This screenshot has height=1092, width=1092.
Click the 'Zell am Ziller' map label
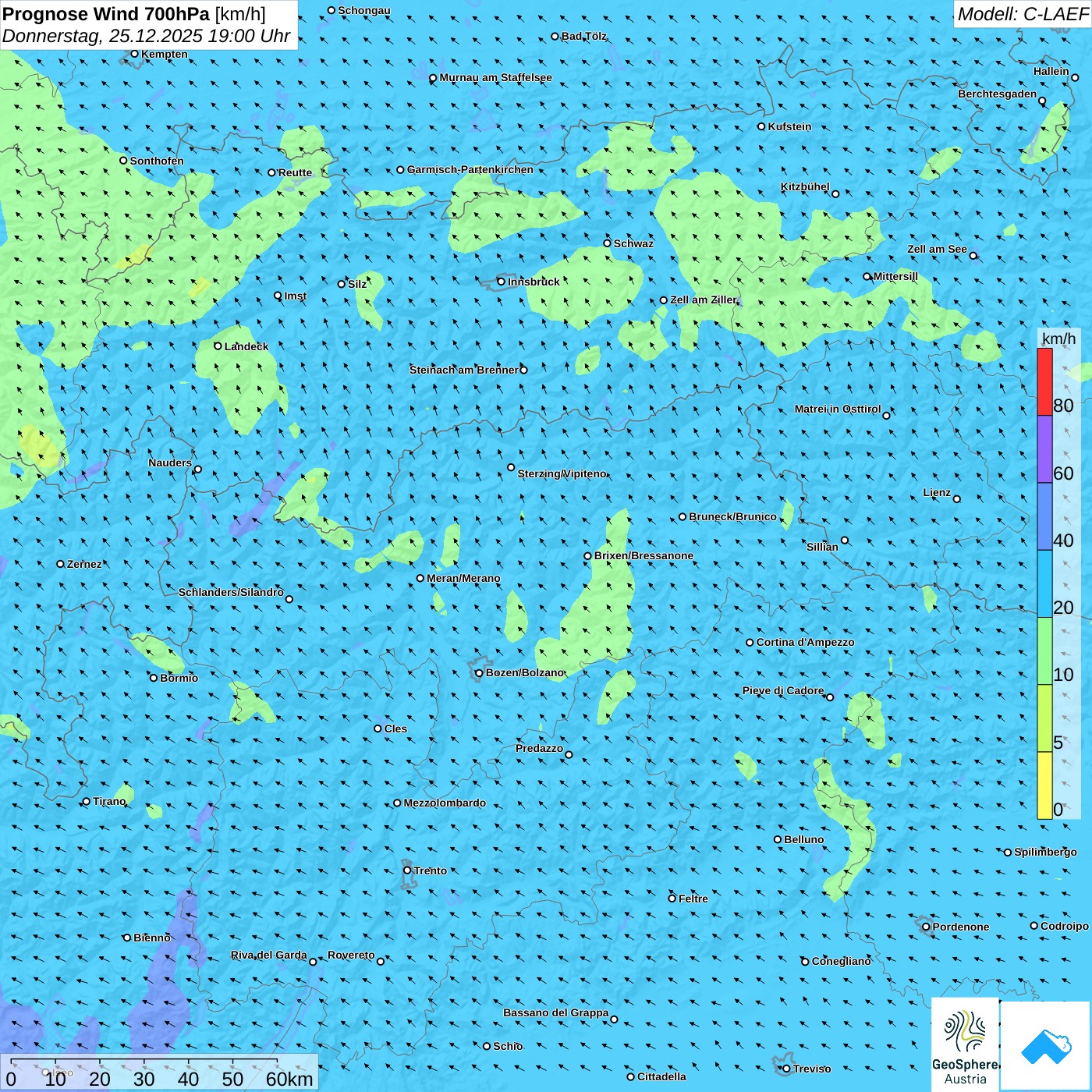704,300
